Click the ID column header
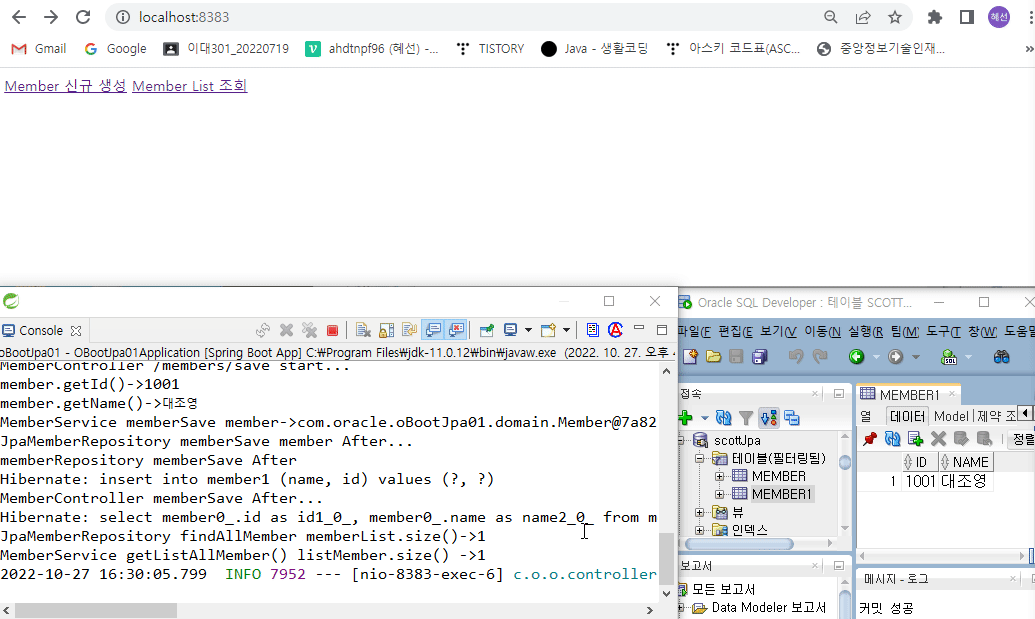 point(919,462)
